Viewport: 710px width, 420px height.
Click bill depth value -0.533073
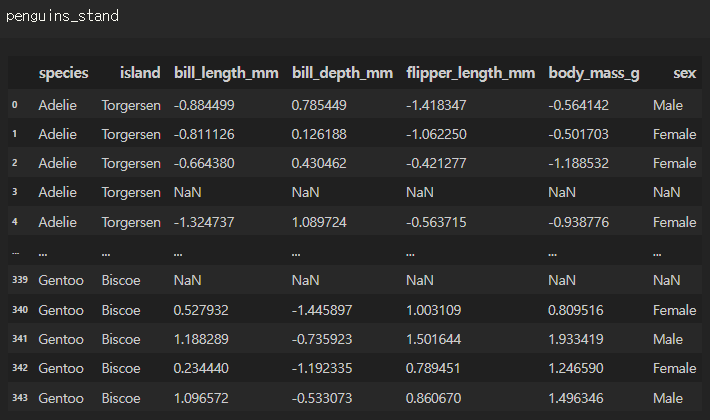click(x=322, y=398)
